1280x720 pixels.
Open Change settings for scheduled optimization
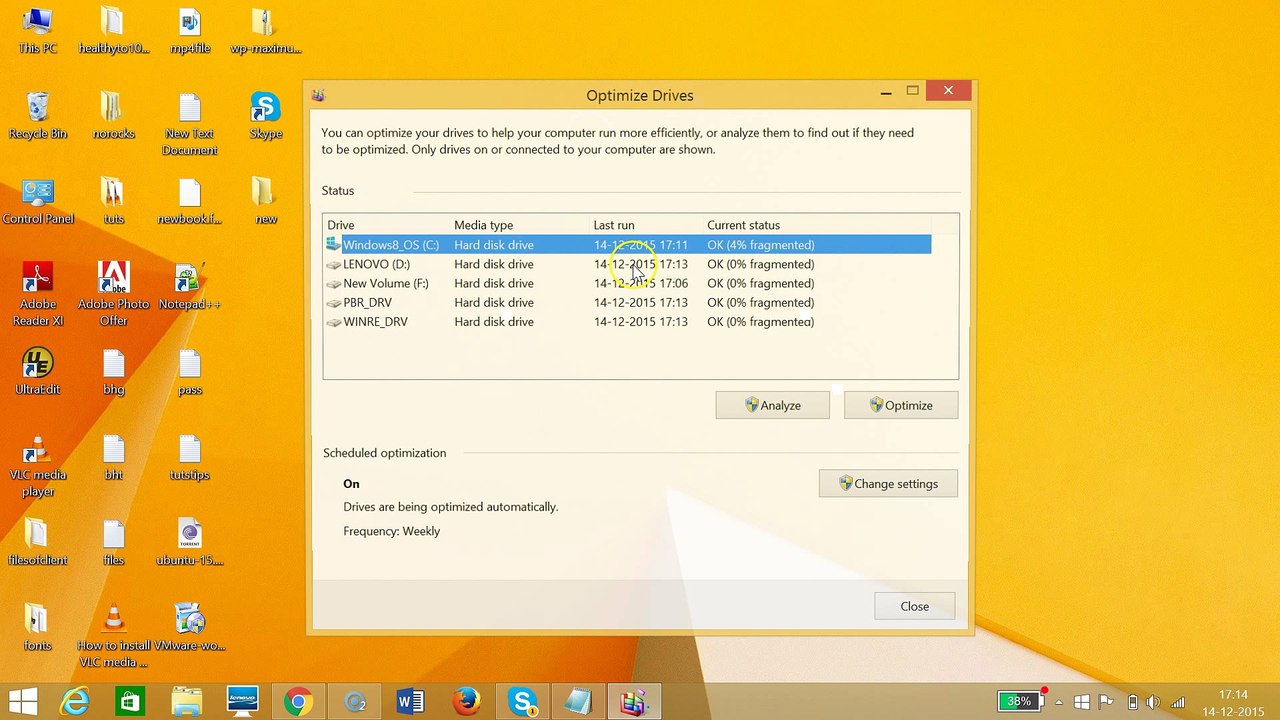click(x=888, y=484)
